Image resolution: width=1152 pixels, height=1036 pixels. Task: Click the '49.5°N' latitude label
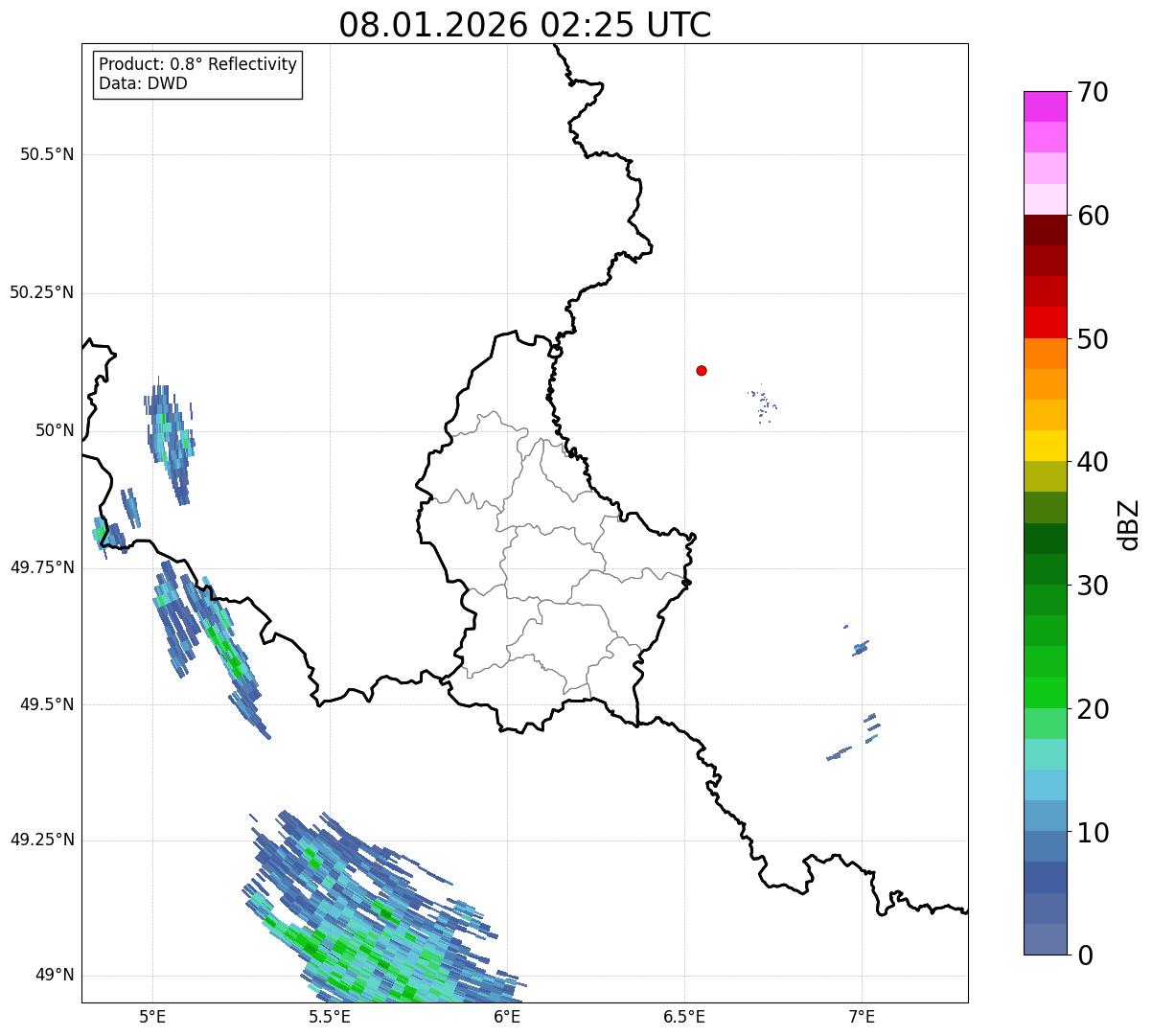tap(47, 704)
